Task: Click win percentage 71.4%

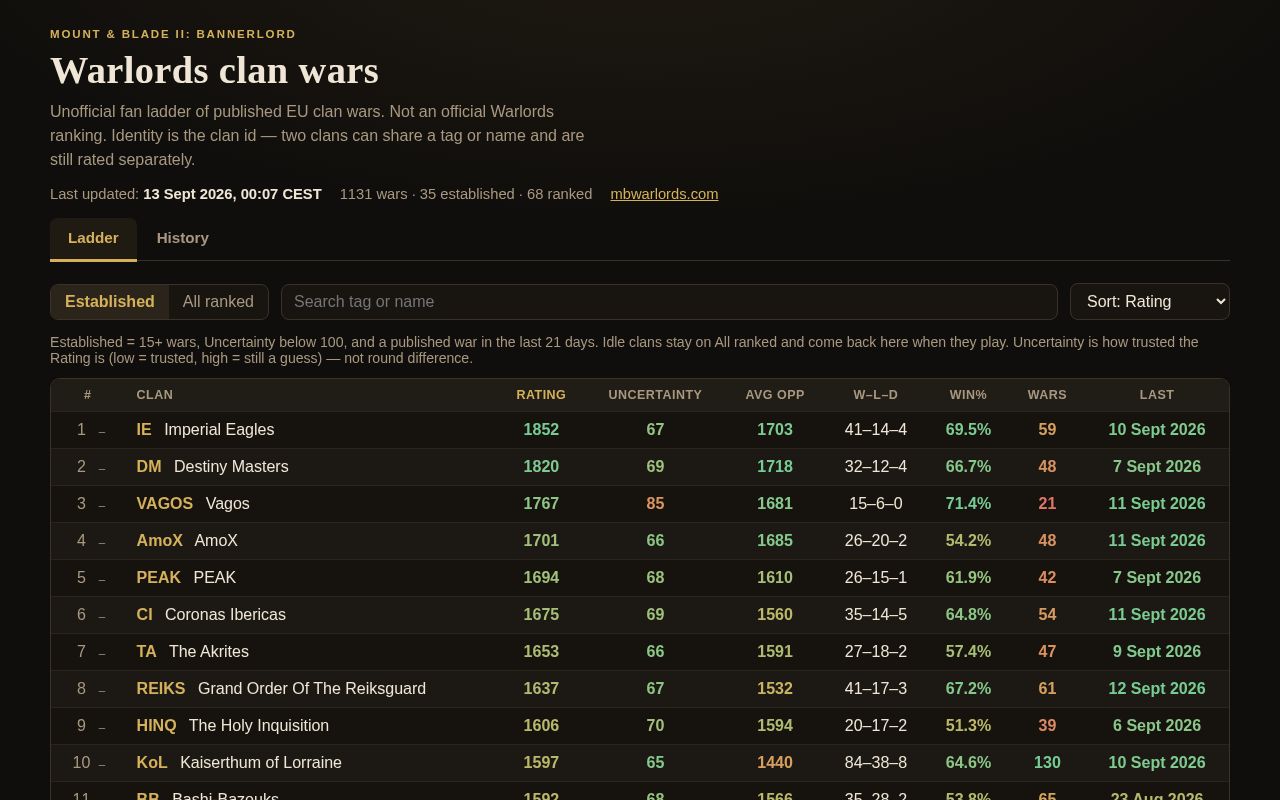Action: 968,504
